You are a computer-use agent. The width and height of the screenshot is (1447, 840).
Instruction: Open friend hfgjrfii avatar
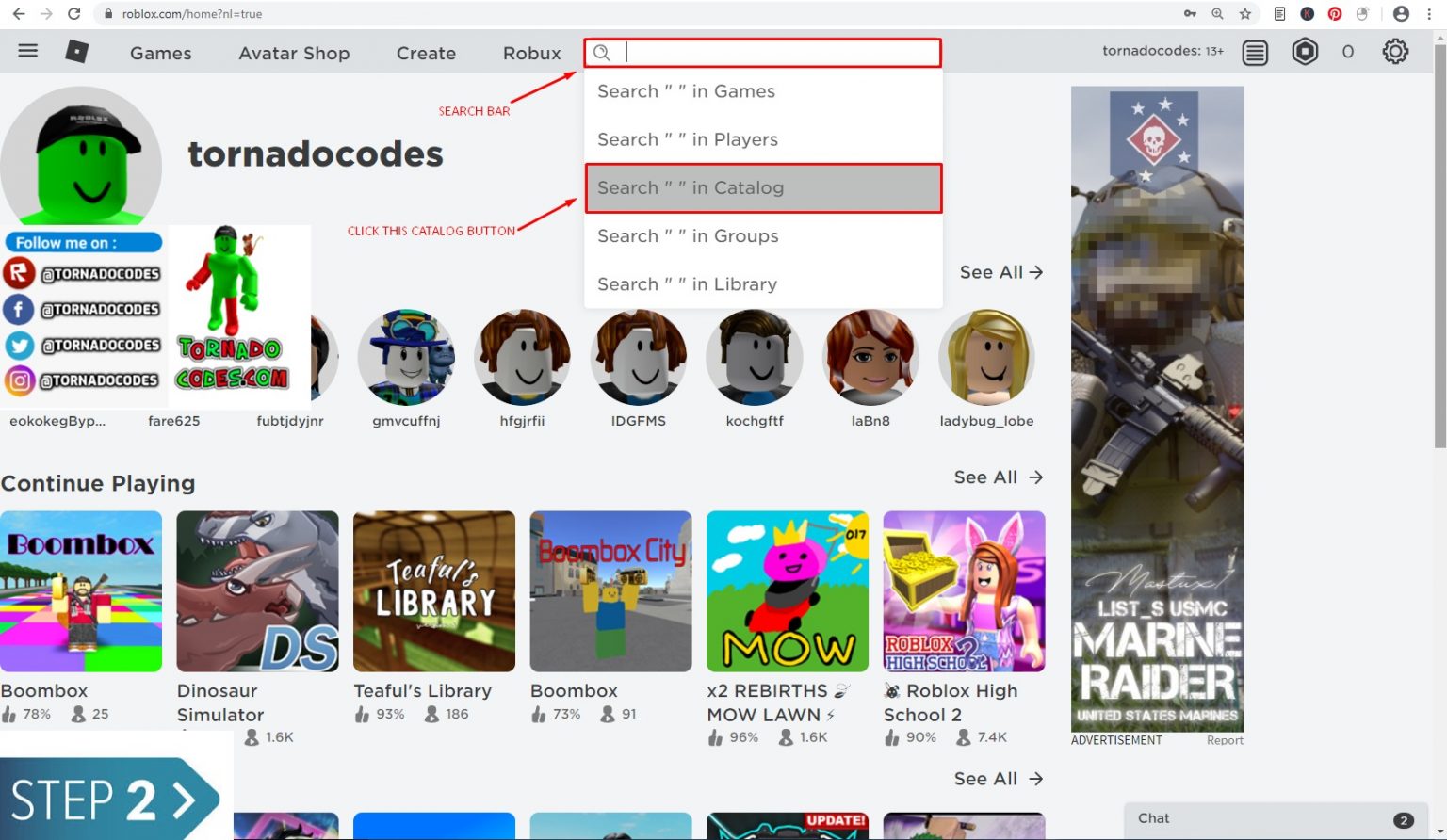(522, 358)
